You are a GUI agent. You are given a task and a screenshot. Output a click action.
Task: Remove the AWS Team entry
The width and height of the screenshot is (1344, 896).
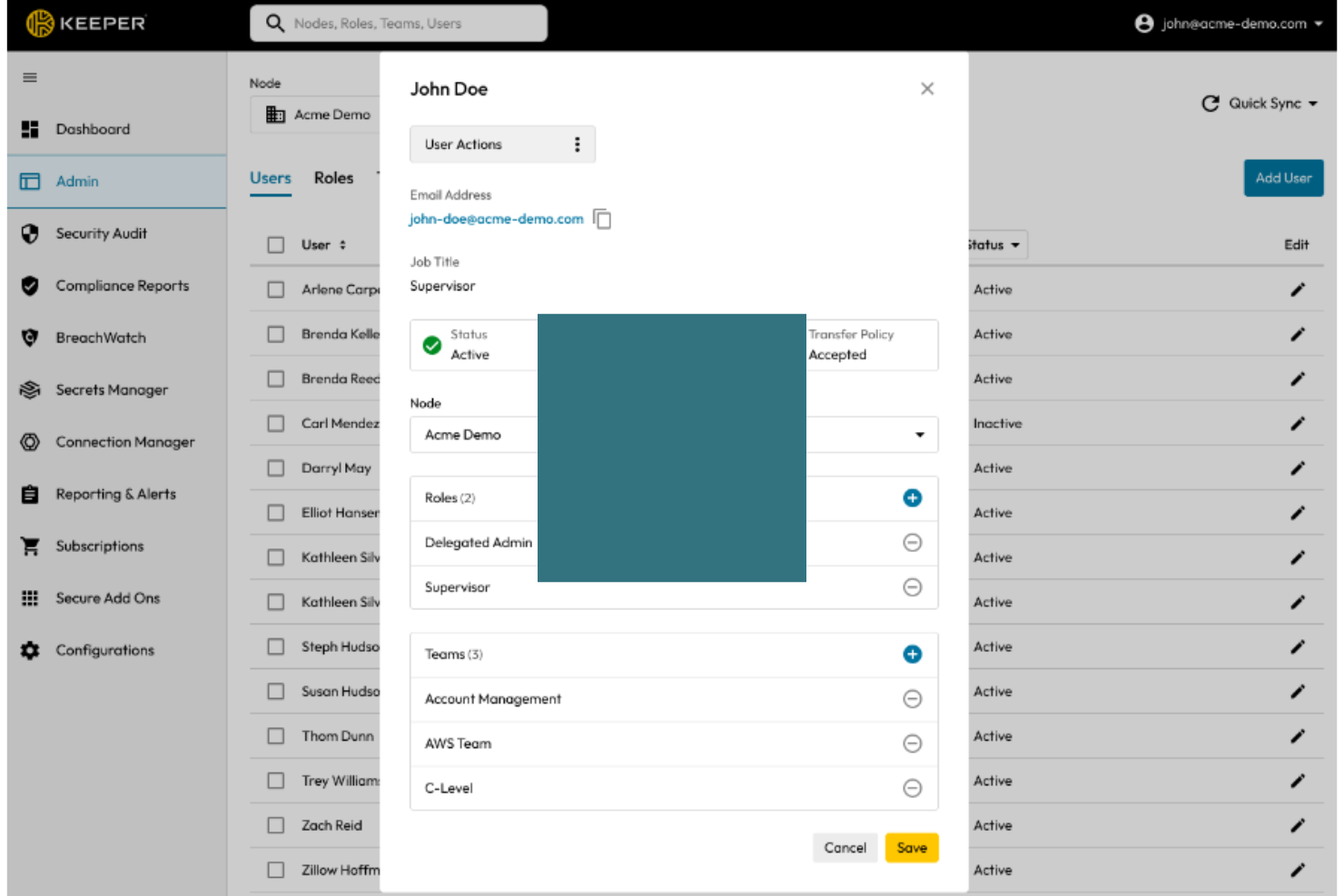(913, 743)
